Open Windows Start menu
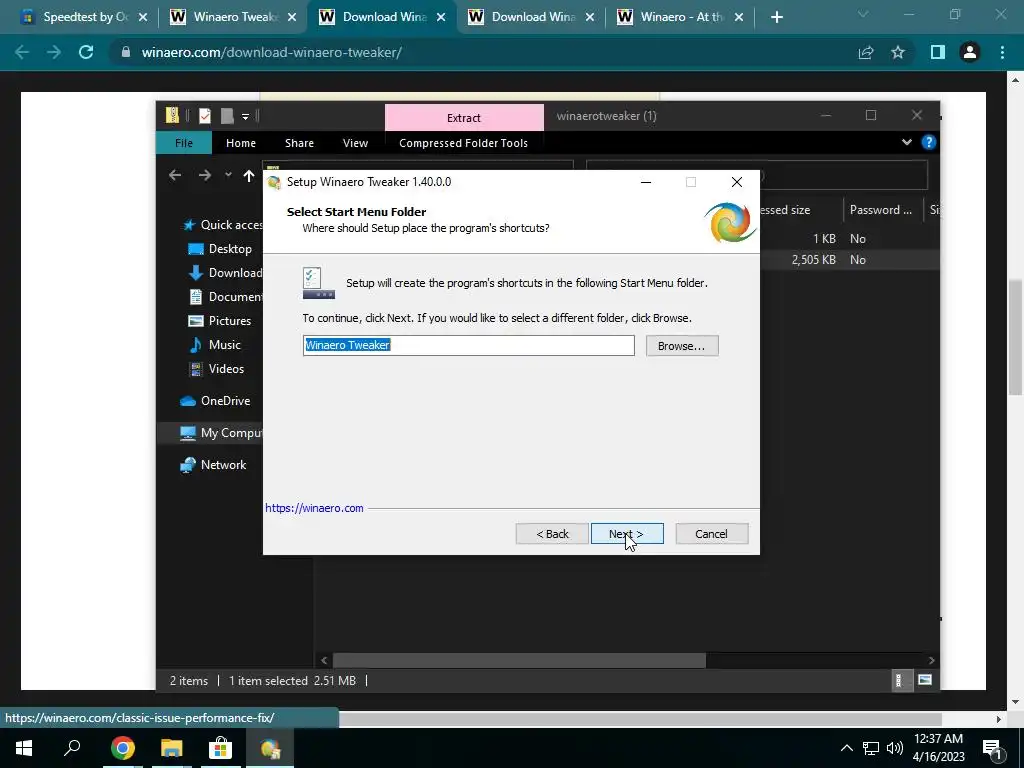Viewport: 1024px width, 768px height. point(24,748)
